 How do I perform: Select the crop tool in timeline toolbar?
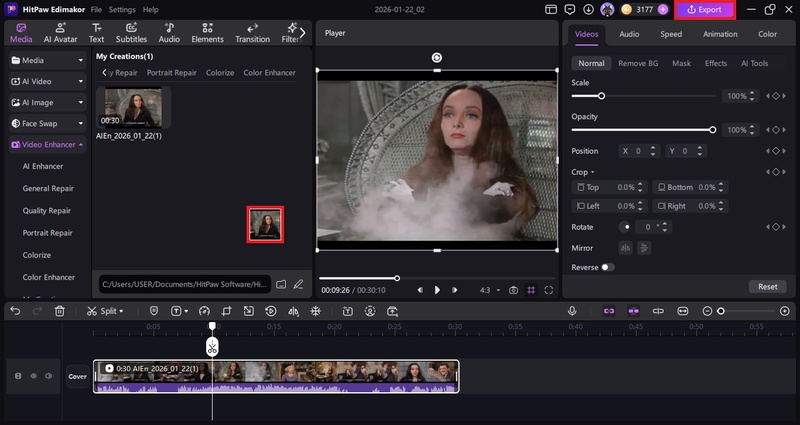tap(227, 311)
